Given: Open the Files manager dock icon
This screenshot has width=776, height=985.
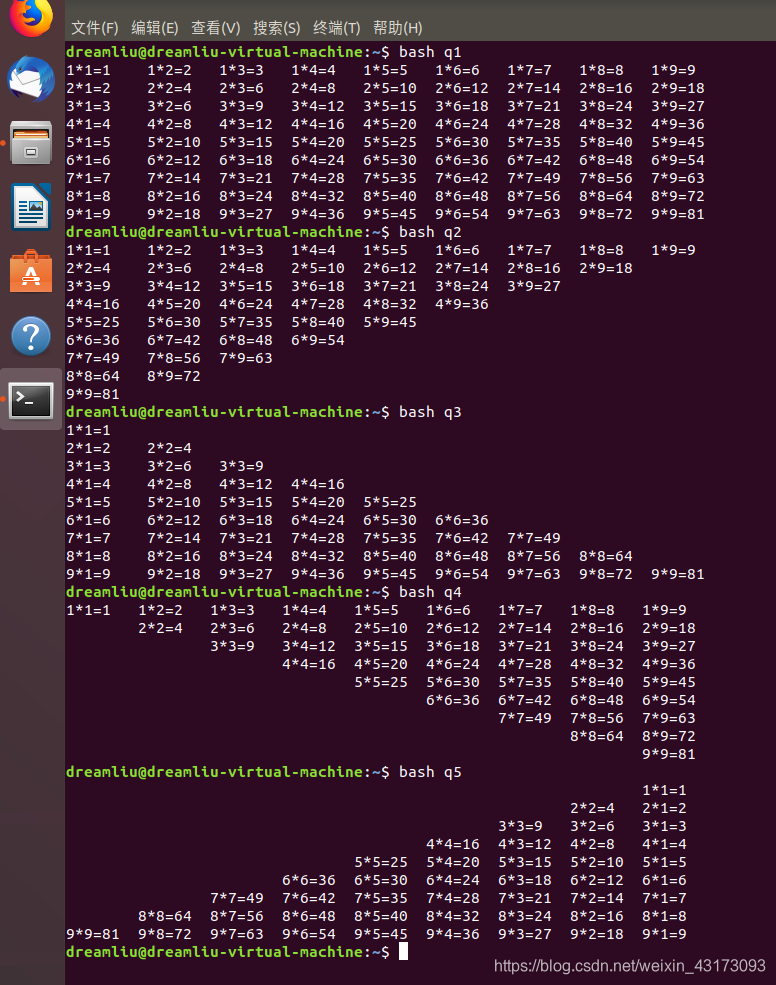Looking at the screenshot, I should [x=31, y=143].
